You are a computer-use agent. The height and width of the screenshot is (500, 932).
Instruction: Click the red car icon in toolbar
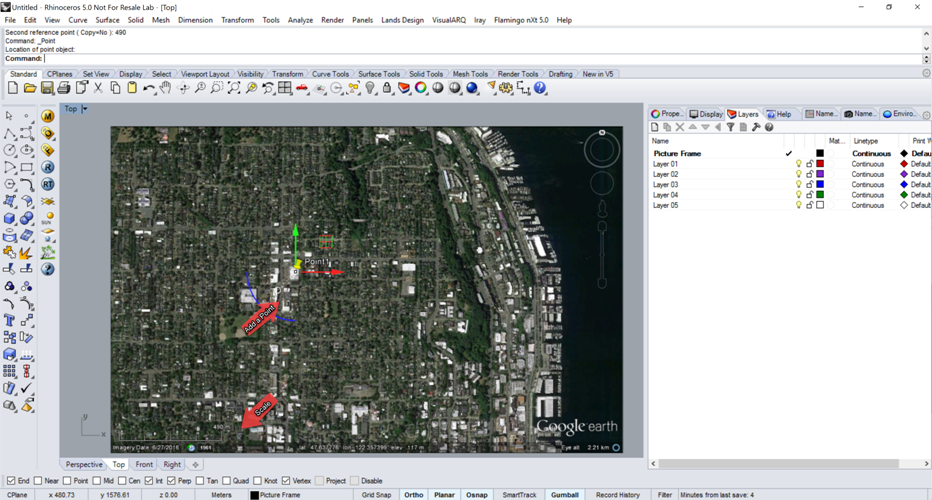tap(302, 89)
